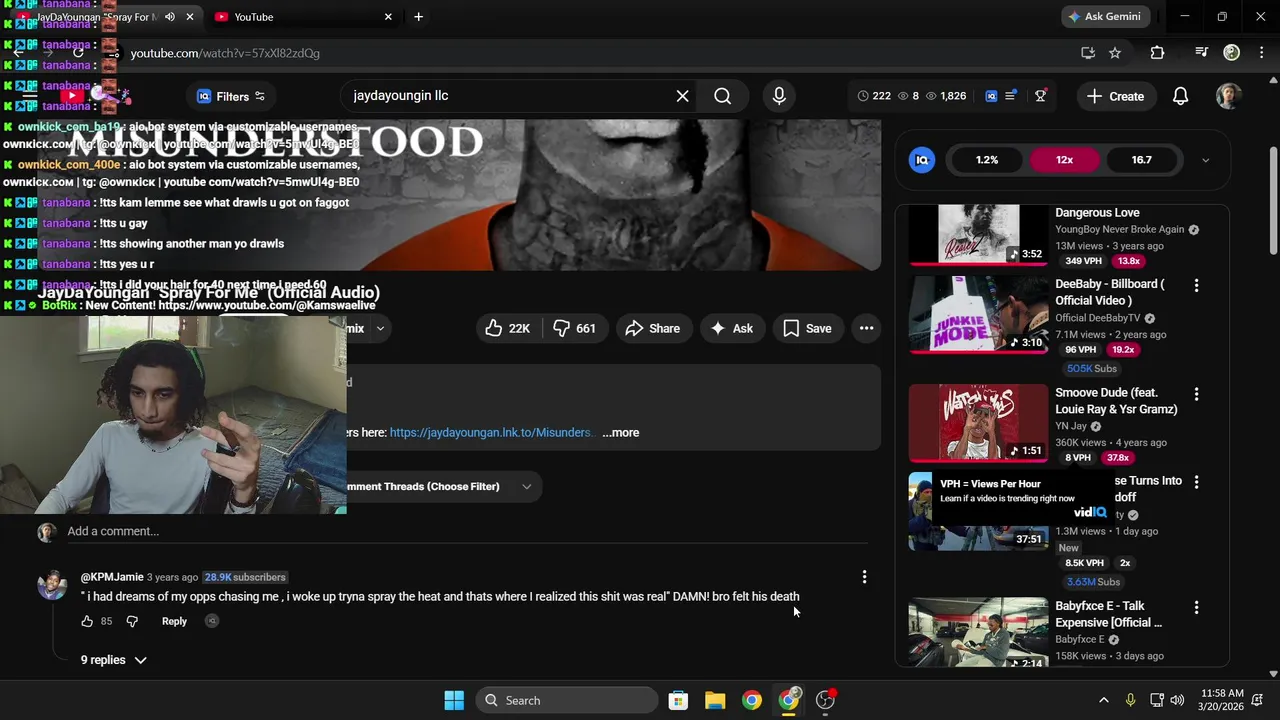Open options for DeeBaby Billboard video
Screen dimensions: 1280x720
[x=1196, y=286]
